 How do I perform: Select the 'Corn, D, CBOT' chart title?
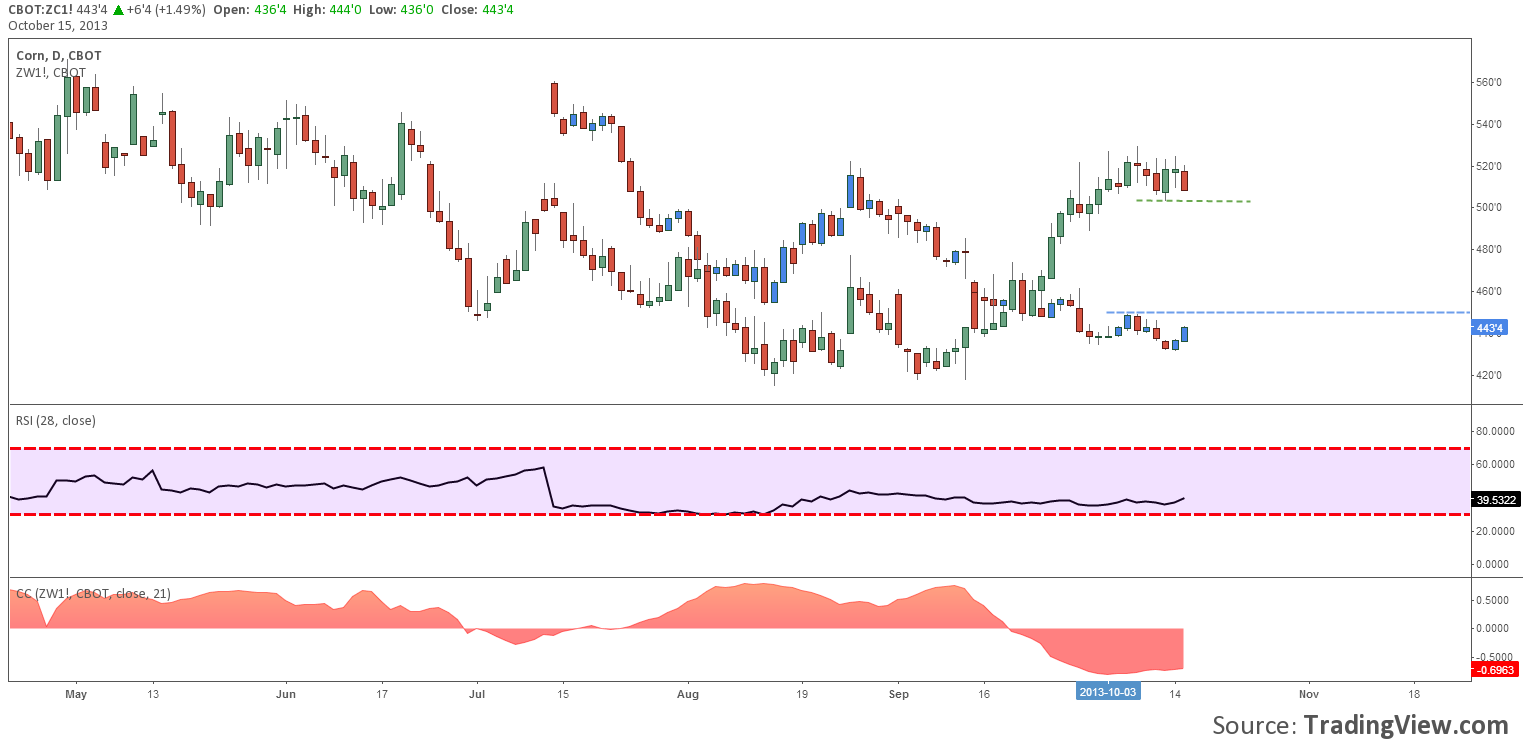[58, 56]
